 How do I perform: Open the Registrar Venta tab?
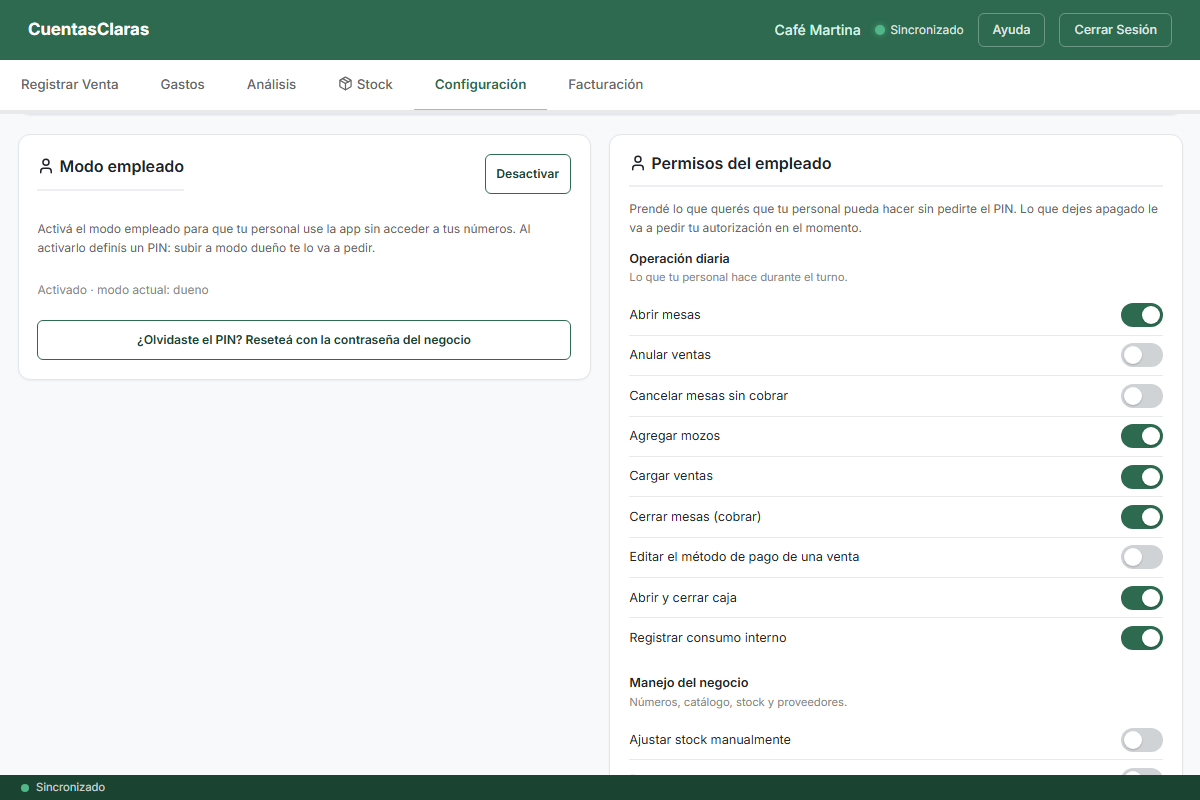(x=70, y=85)
